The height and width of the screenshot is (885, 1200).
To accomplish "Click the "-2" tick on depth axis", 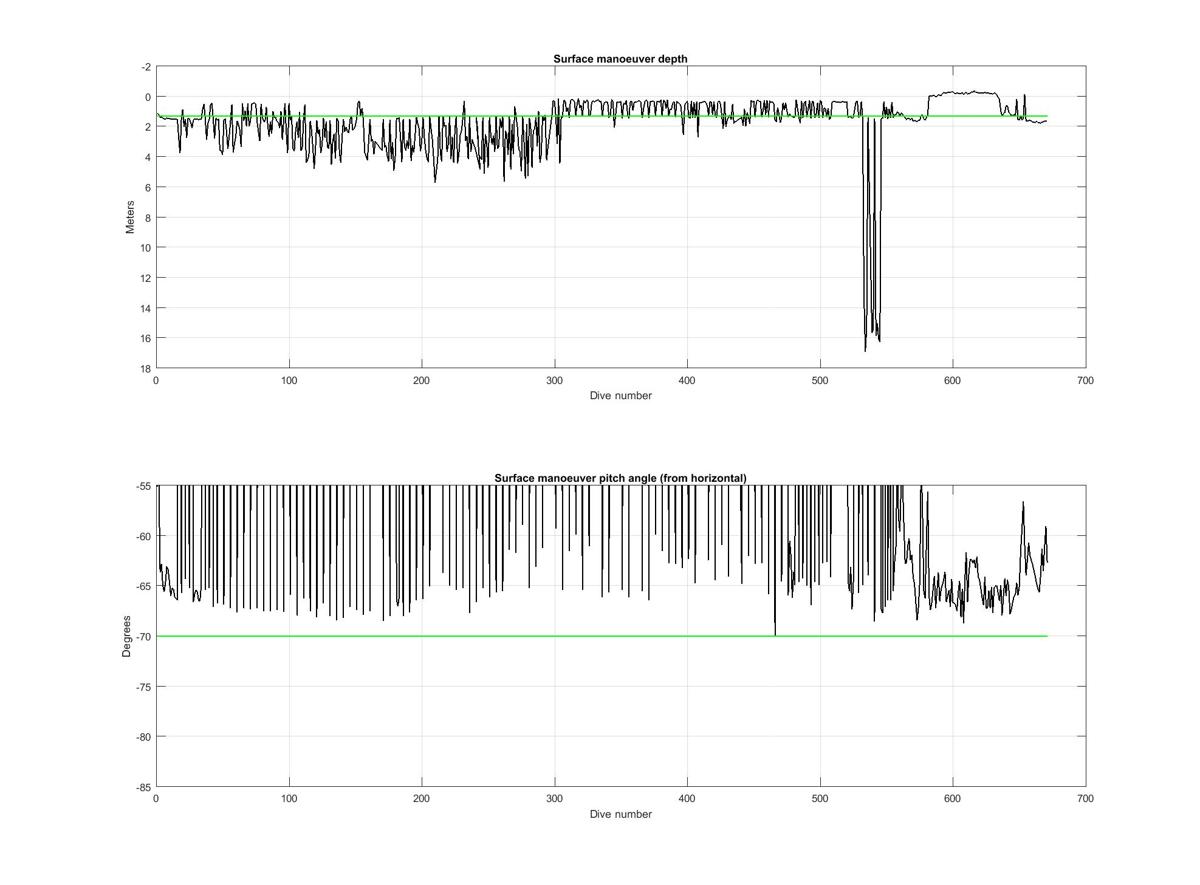I will 146,67.
